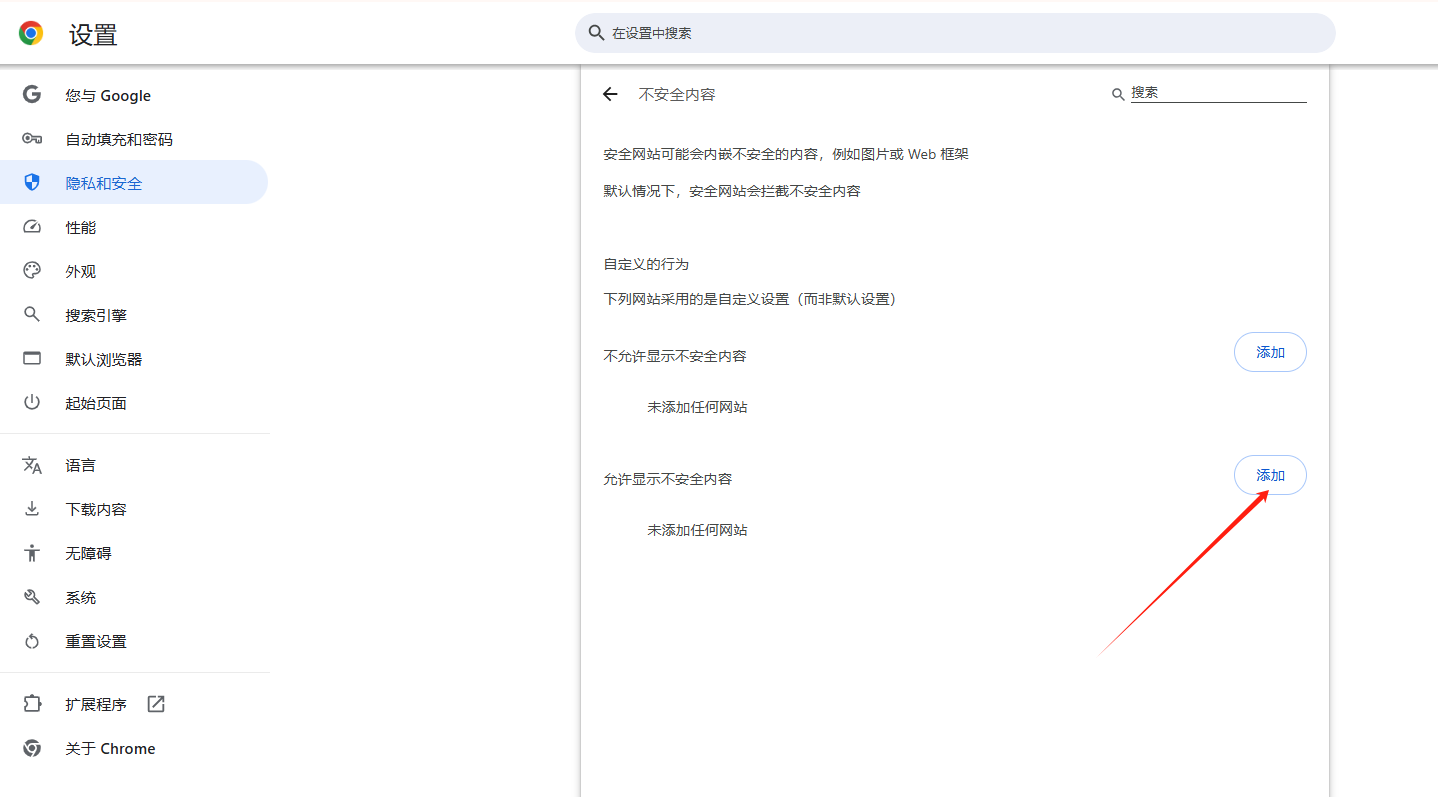Open the 无障碍 section
This screenshot has height=797, width=1438.
134,553
